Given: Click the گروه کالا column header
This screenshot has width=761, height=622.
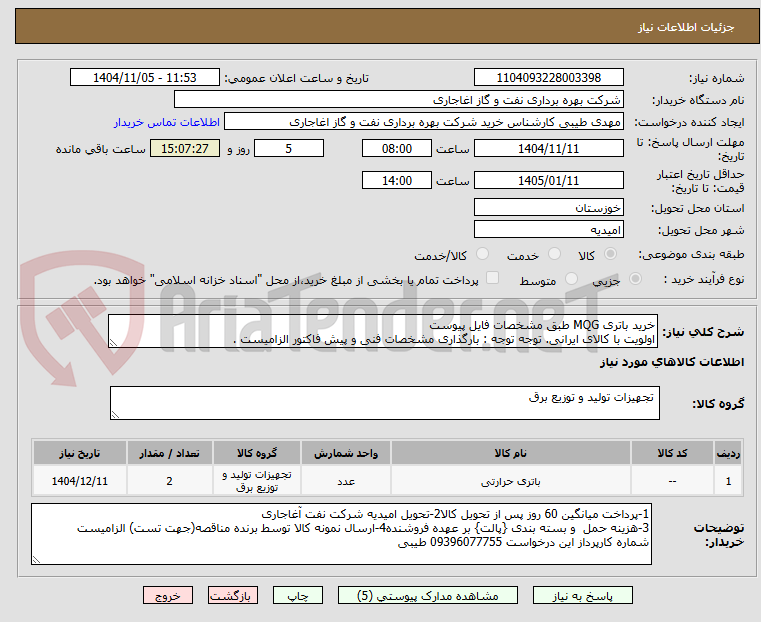Looking at the screenshot, I should [x=257, y=453].
